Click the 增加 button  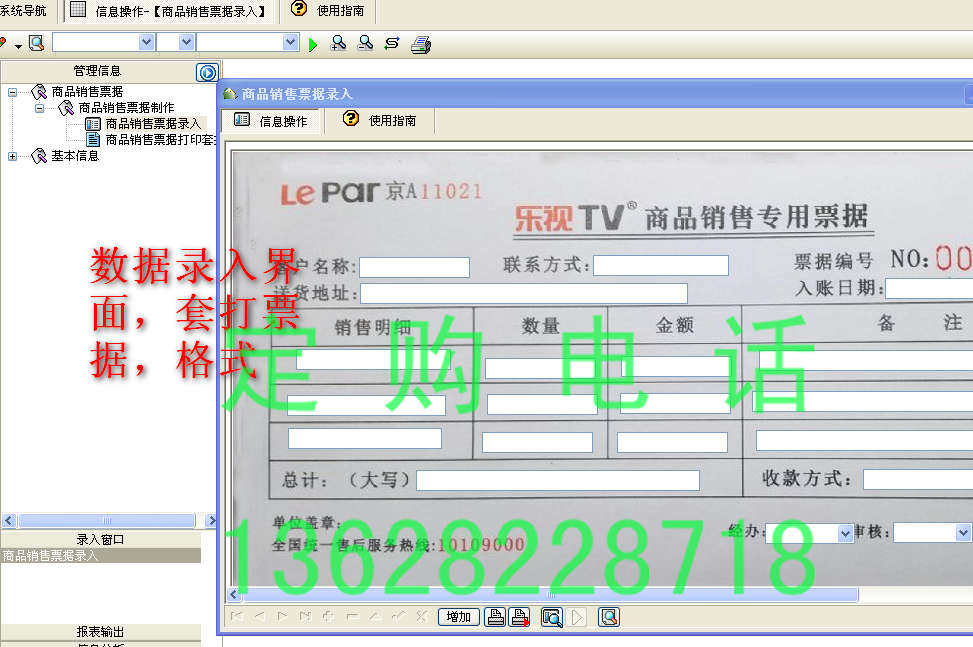pyautogui.click(x=459, y=617)
